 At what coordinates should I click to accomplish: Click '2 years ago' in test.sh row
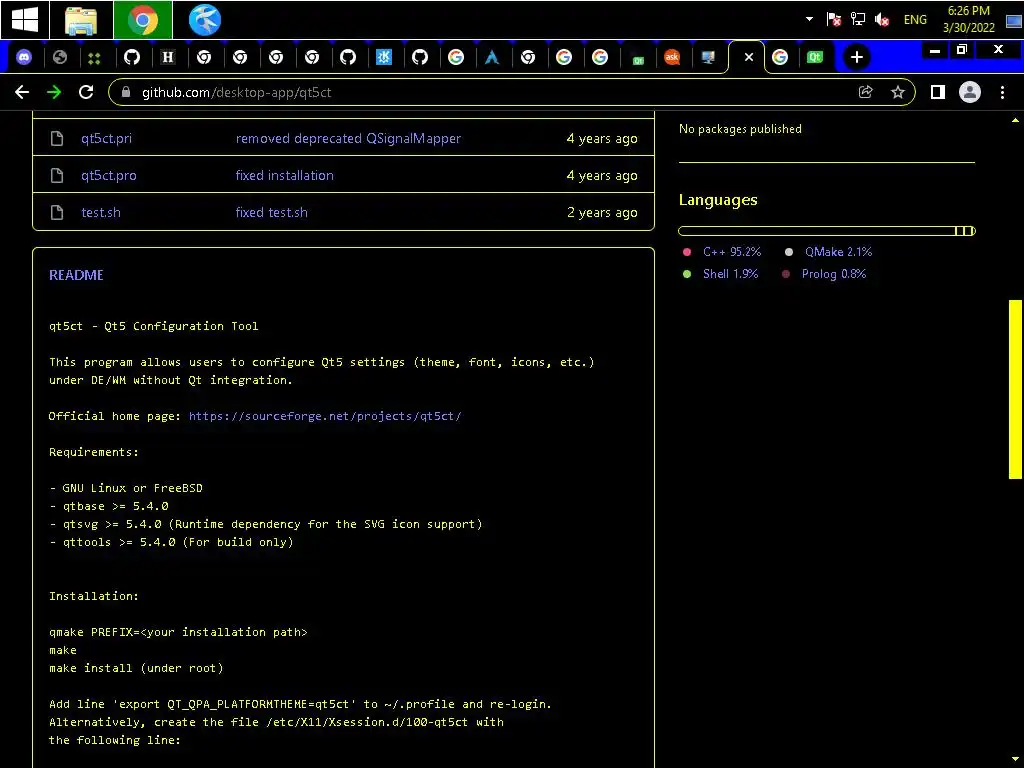pyautogui.click(x=601, y=212)
